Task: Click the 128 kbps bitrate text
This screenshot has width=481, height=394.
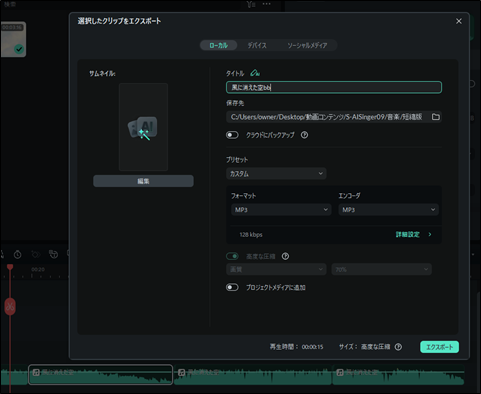Action: (251, 235)
